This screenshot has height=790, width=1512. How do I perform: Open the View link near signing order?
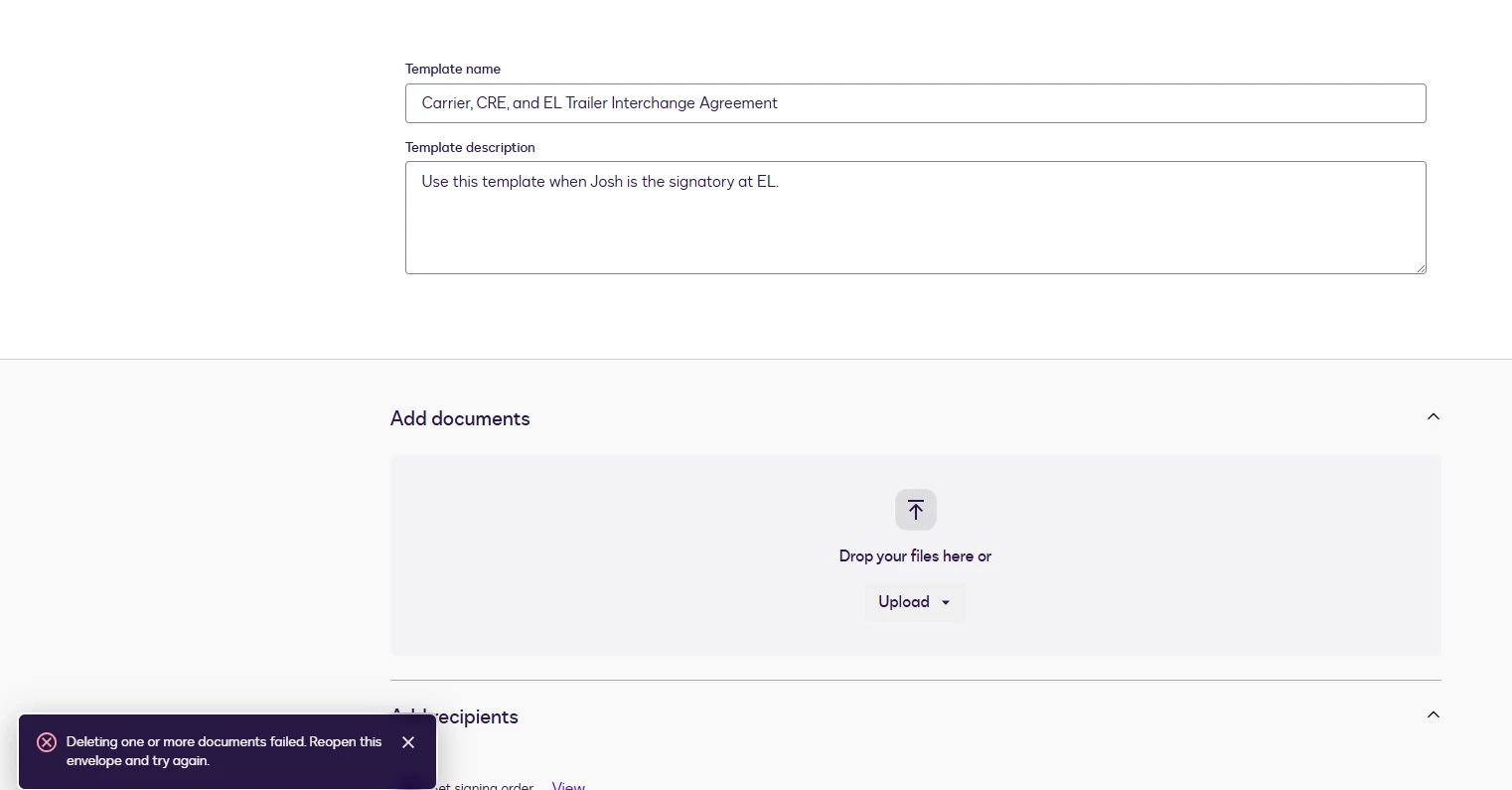coord(568,785)
